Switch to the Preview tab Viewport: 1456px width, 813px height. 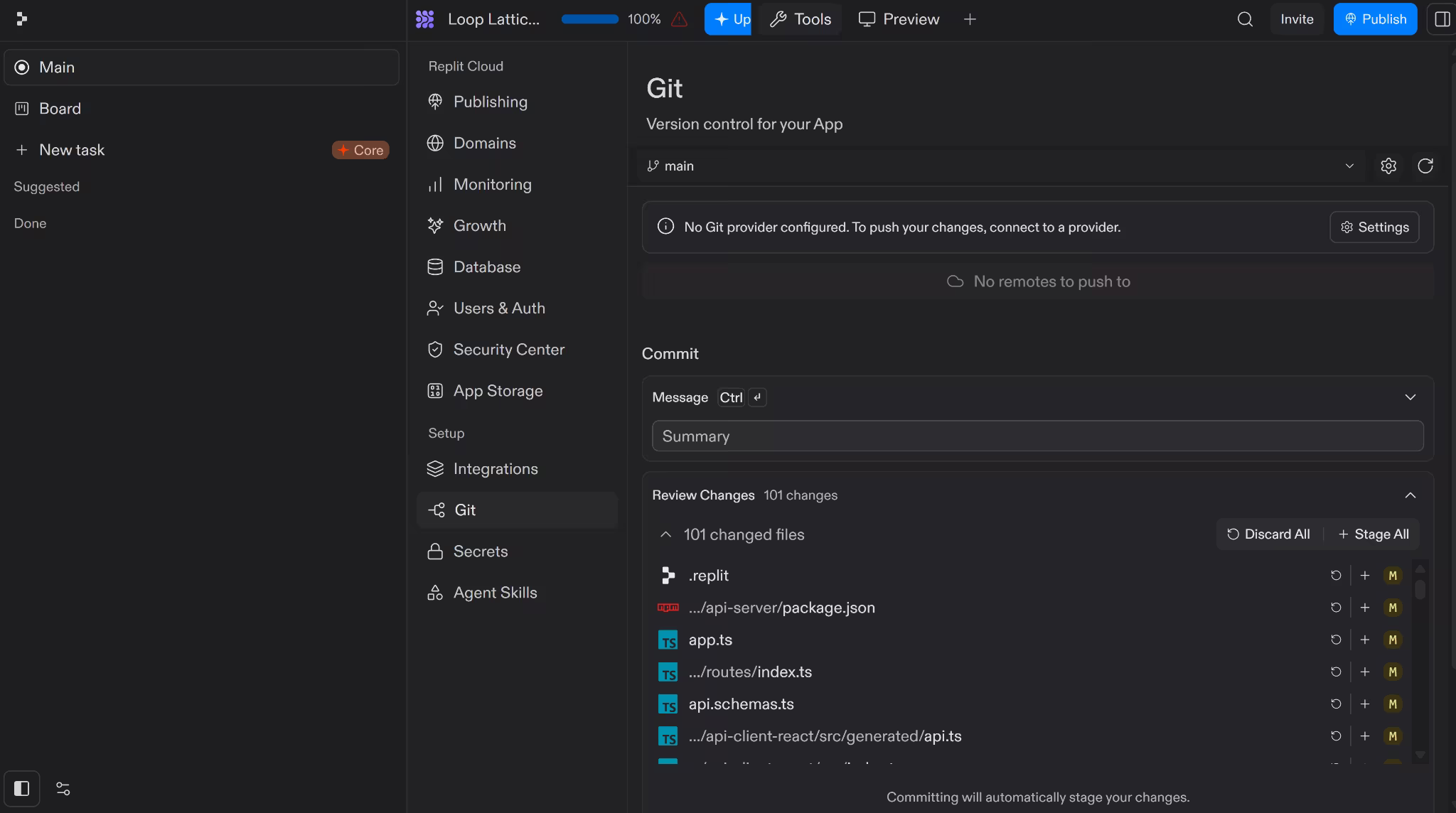point(899,19)
